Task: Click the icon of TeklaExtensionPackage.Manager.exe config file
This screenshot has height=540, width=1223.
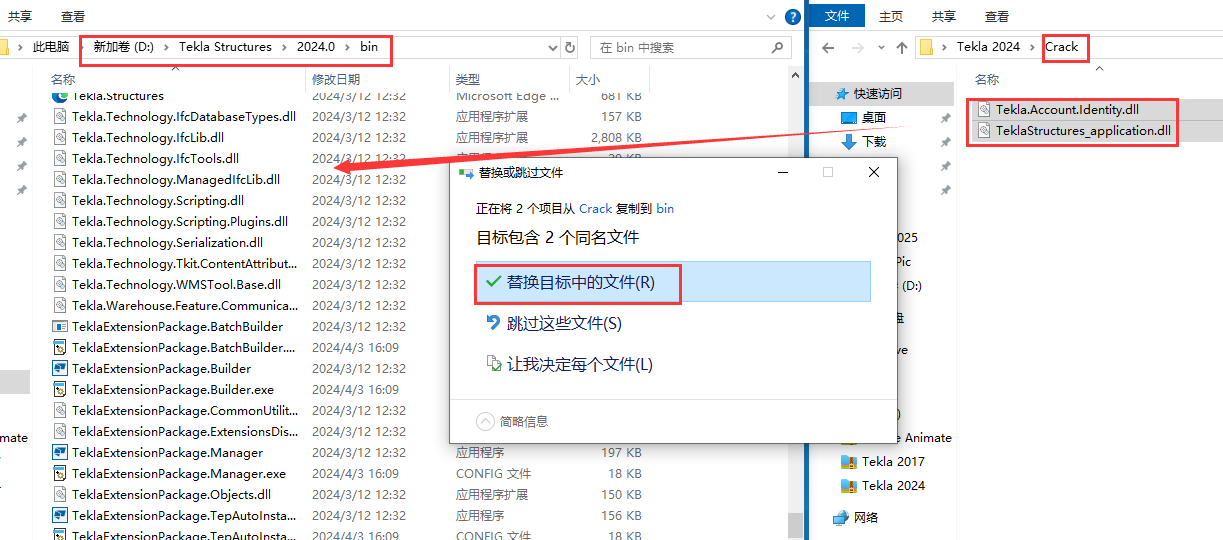Action: (60, 474)
